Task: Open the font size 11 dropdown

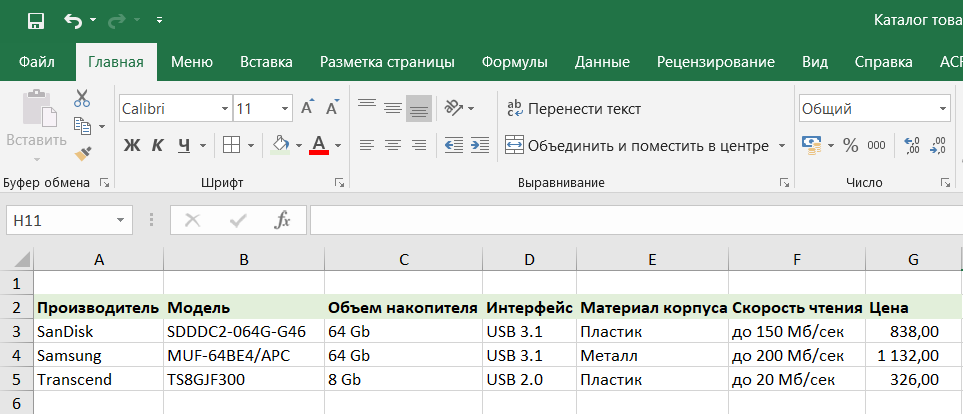Action: pos(284,109)
